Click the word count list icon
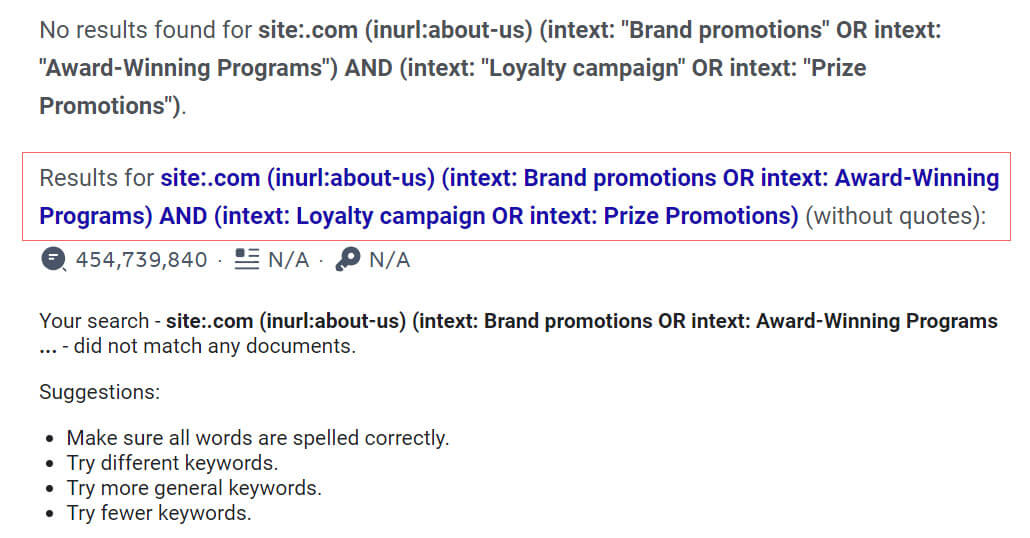This screenshot has height=538, width=1030. point(246,260)
